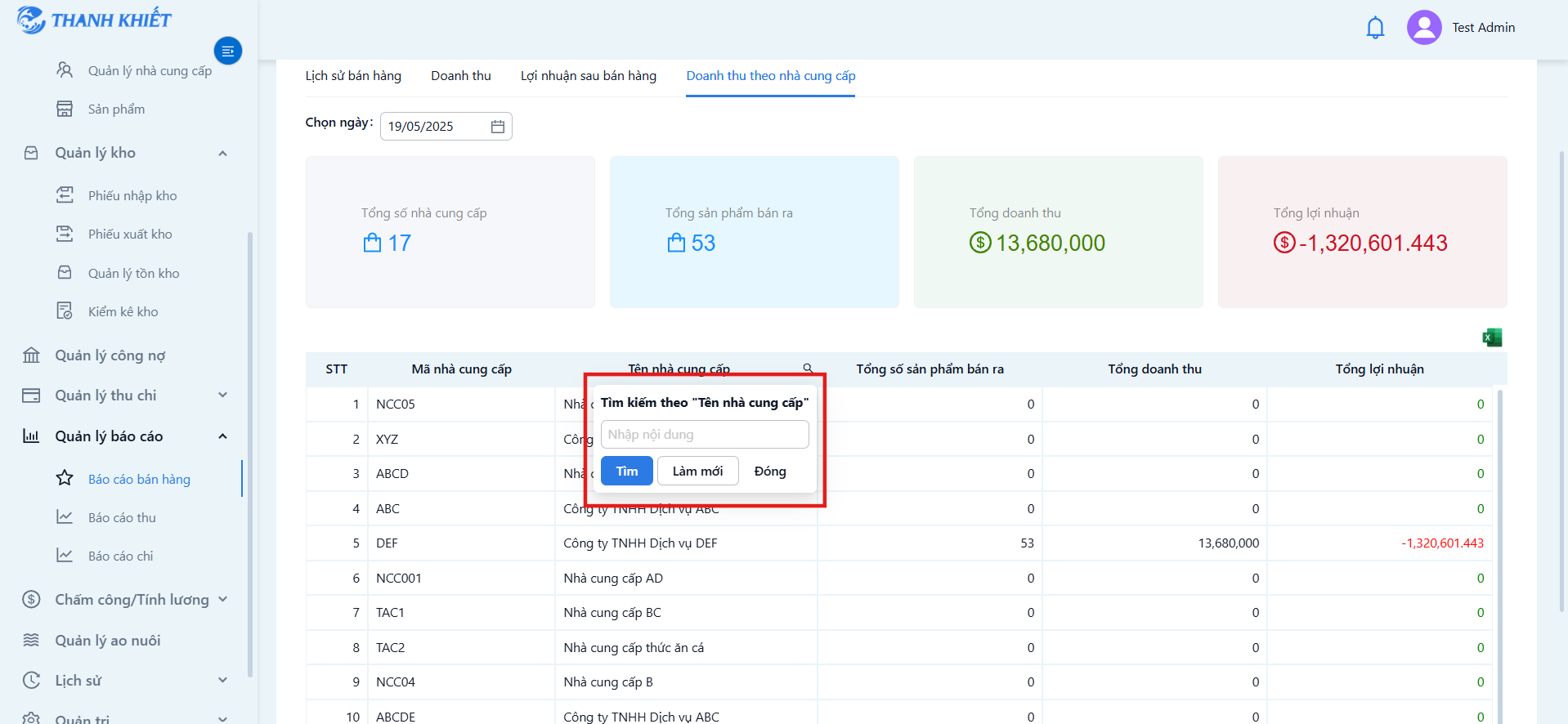Expand Chấm công/Tính lương chevron

[222, 600]
